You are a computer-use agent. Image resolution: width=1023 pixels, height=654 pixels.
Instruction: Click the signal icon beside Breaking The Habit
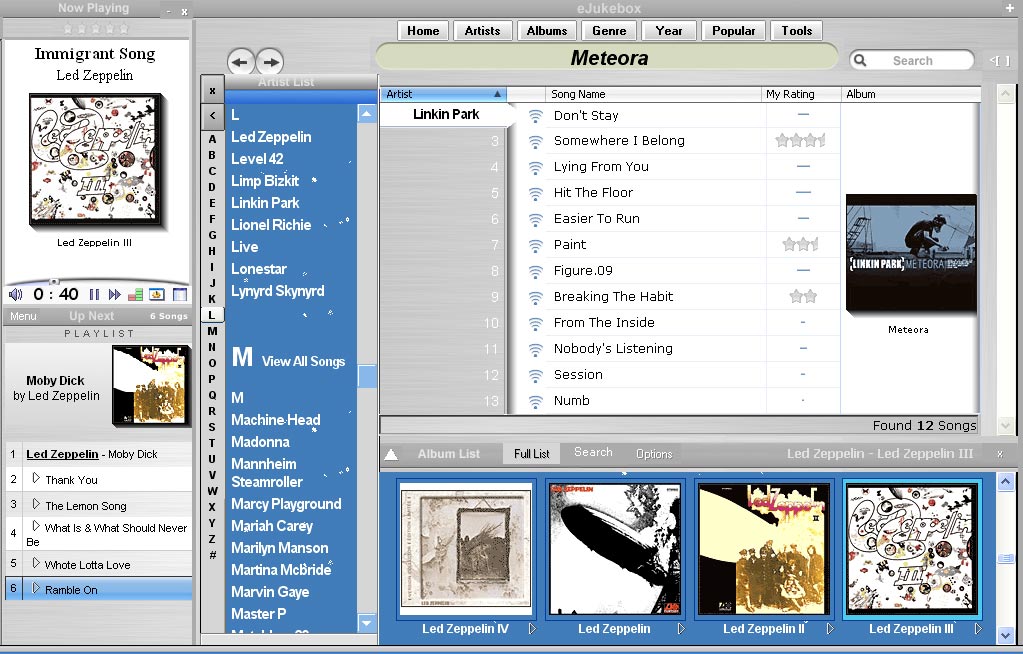[536, 298]
